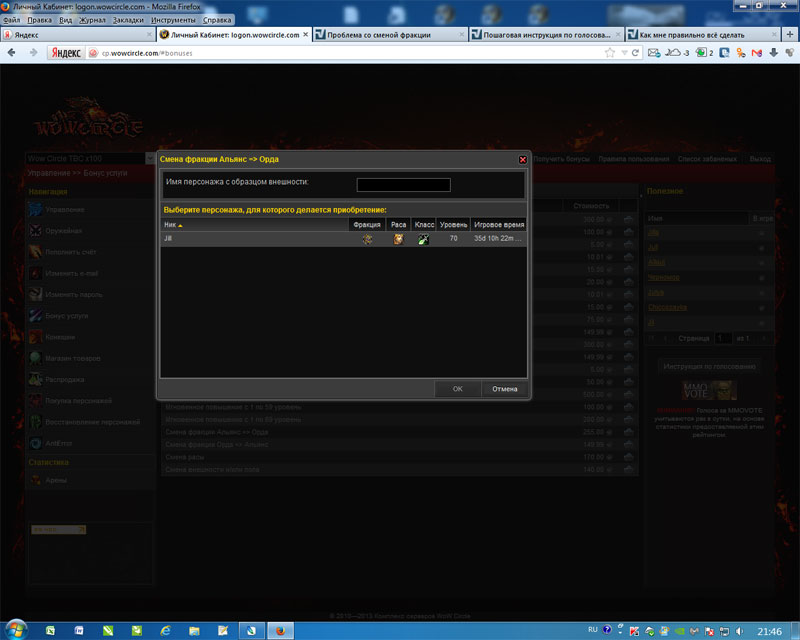Click the race icon in Jill's row
The height and width of the screenshot is (640, 800).
(x=398, y=240)
